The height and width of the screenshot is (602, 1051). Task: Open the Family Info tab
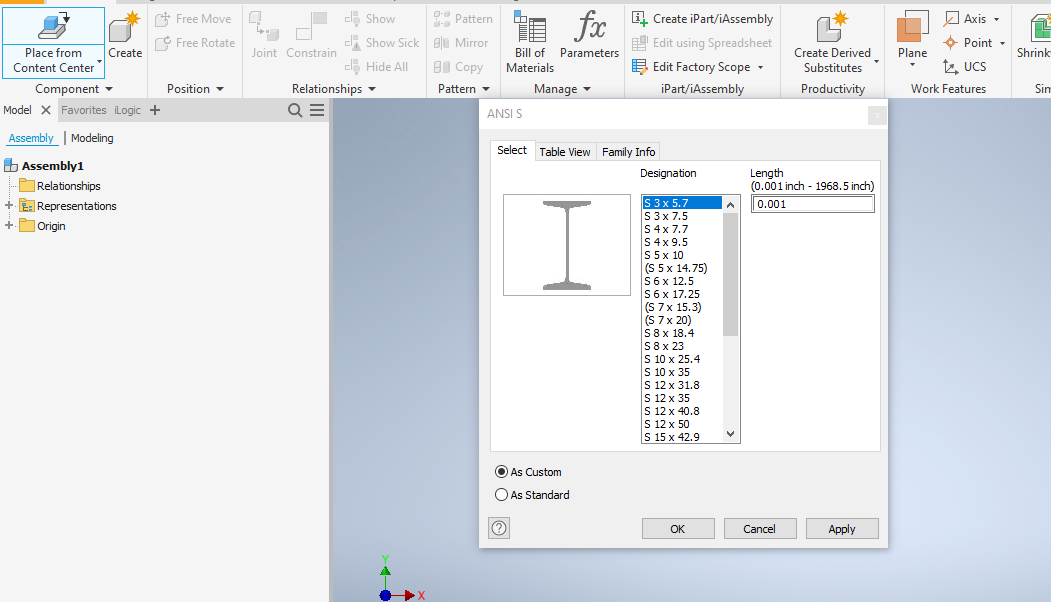pos(628,151)
